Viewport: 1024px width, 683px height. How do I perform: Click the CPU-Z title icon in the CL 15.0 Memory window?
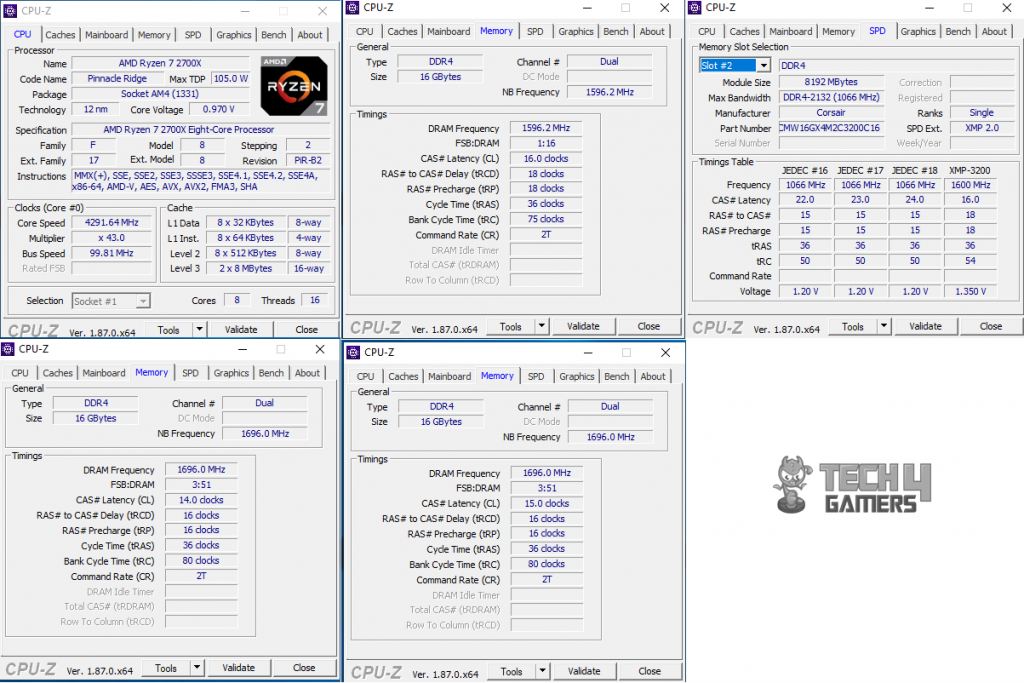pos(353,353)
